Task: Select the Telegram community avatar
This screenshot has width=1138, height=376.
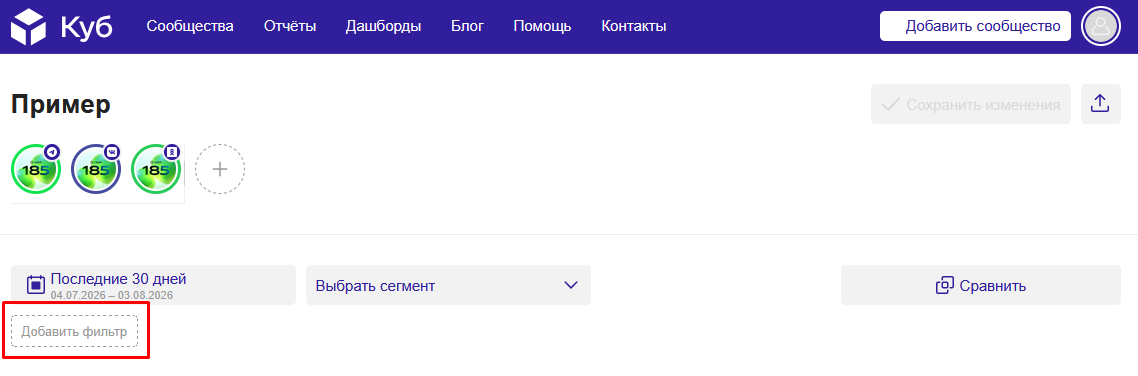Action: click(x=36, y=168)
